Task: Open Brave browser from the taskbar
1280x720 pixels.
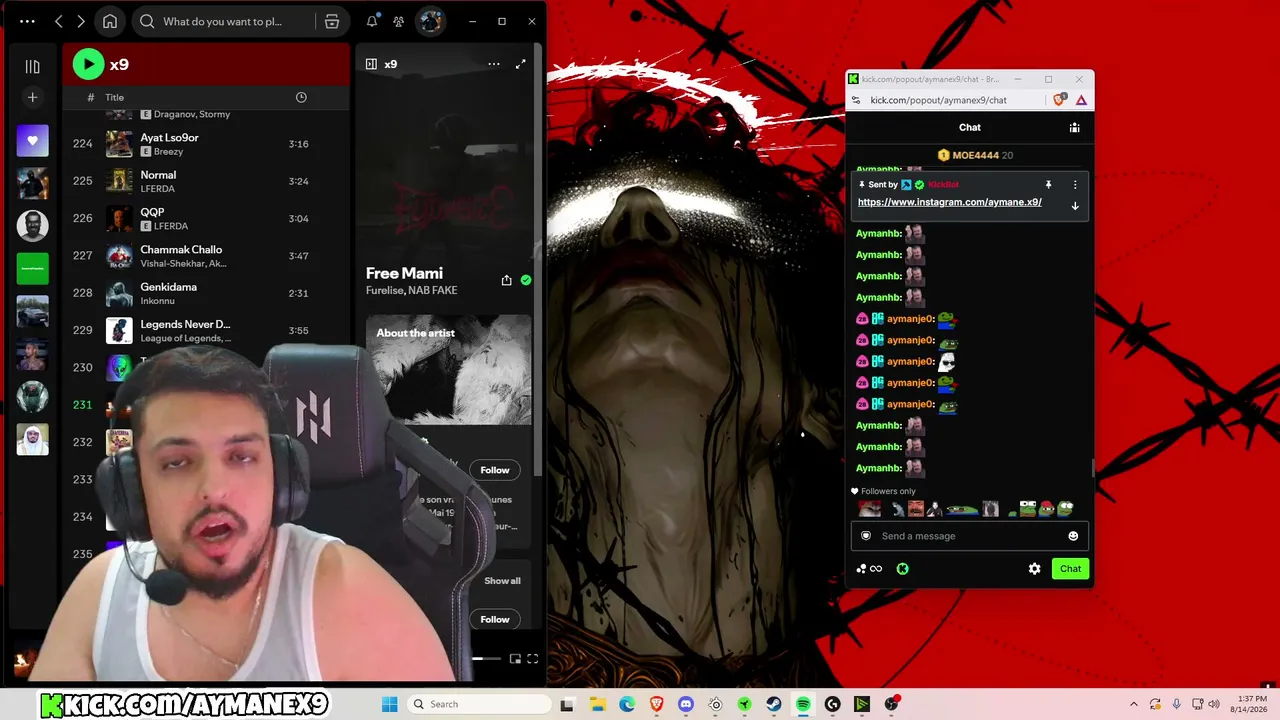Action: 656,704
